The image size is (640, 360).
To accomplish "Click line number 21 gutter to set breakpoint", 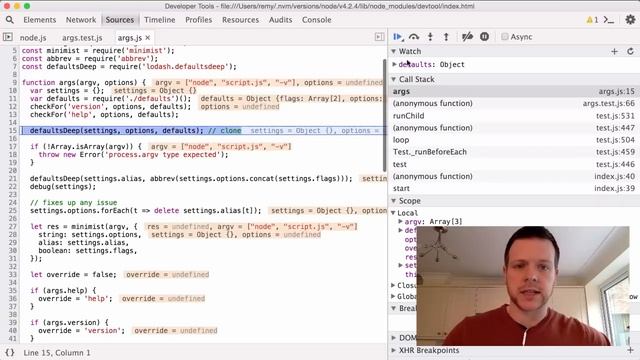I will [x=12, y=178].
